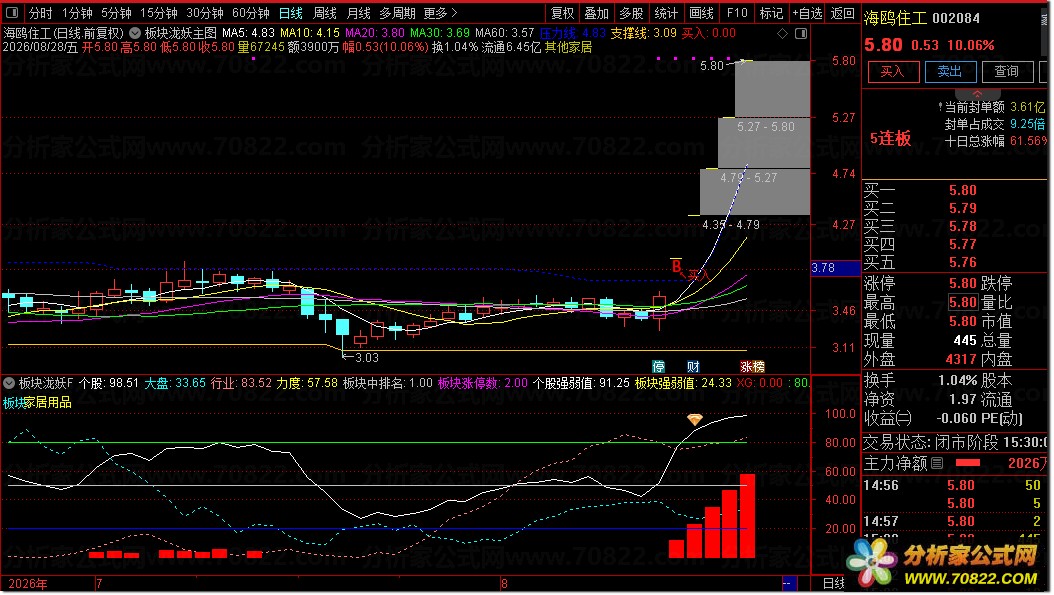This screenshot has width=1054, height=595.
Task: Click the month 8 marker on time axis
Action: pyautogui.click(x=503, y=584)
